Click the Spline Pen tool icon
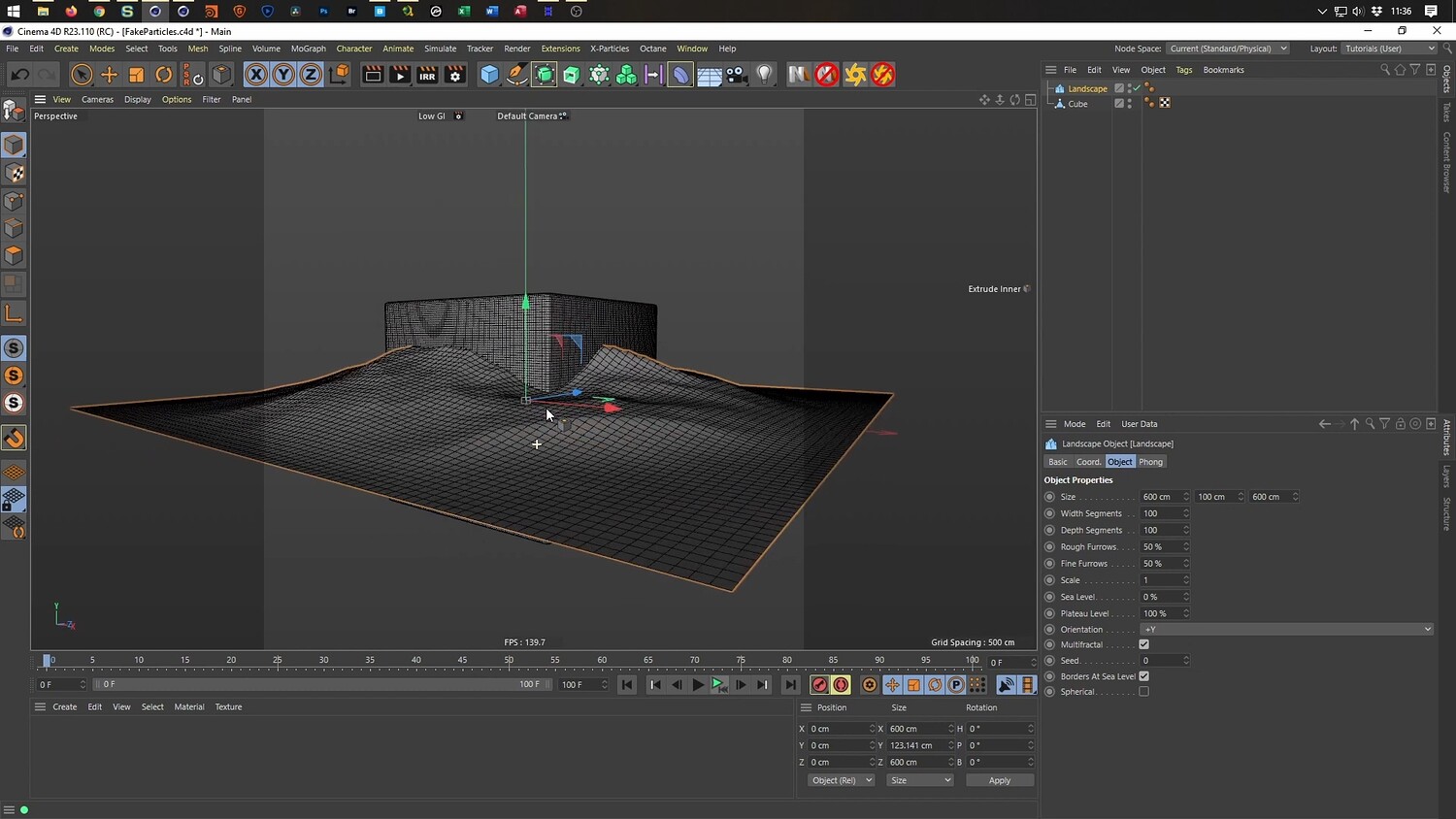This screenshot has width=1456, height=819. click(x=517, y=75)
